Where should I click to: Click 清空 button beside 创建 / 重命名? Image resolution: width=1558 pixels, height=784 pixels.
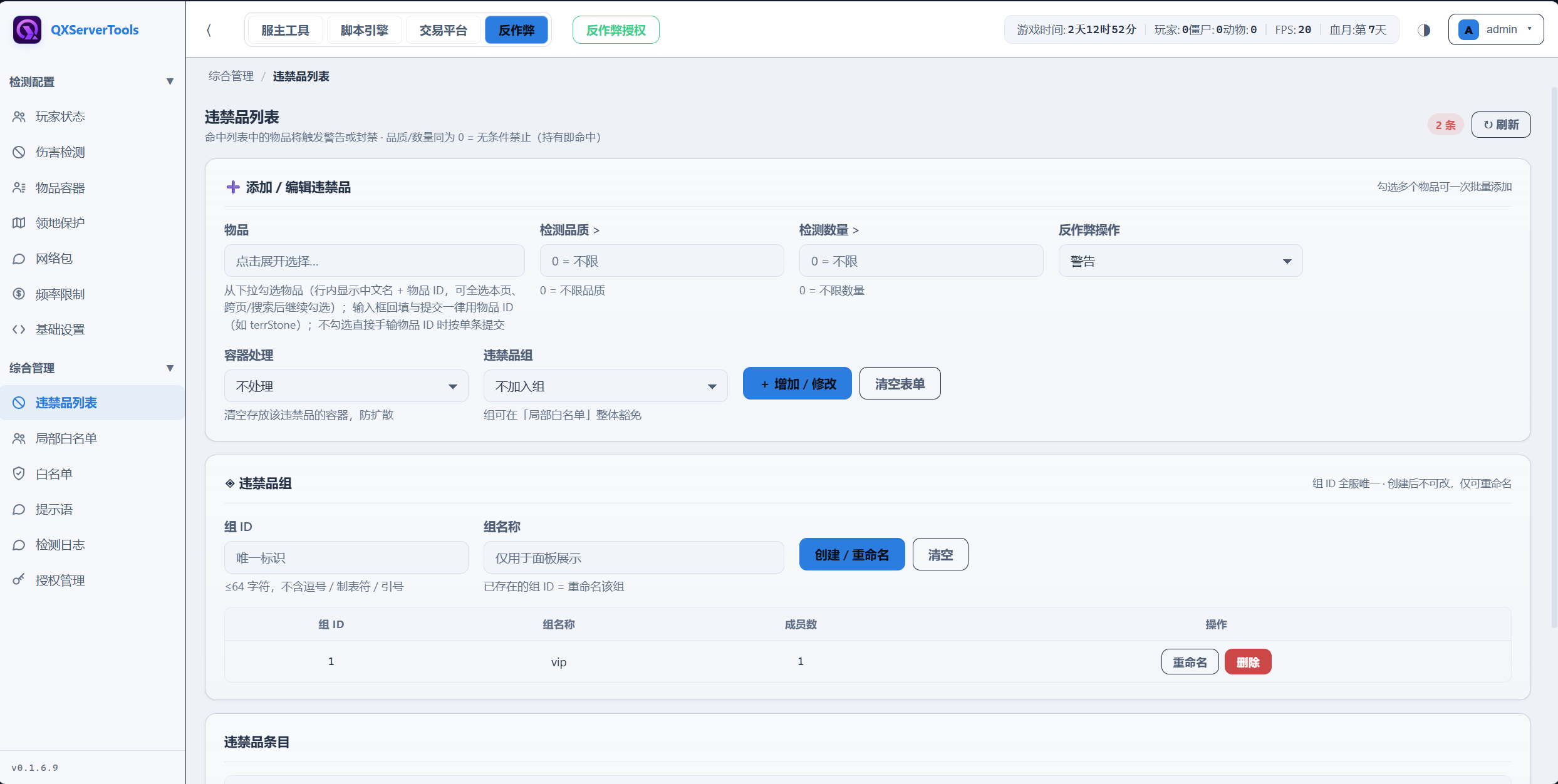(x=940, y=554)
